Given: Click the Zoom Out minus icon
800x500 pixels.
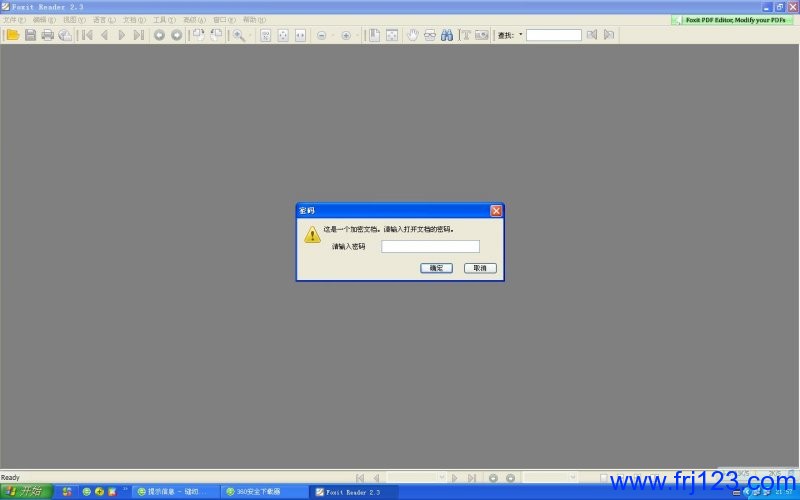Looking at the screenshot, I should 321,35.
